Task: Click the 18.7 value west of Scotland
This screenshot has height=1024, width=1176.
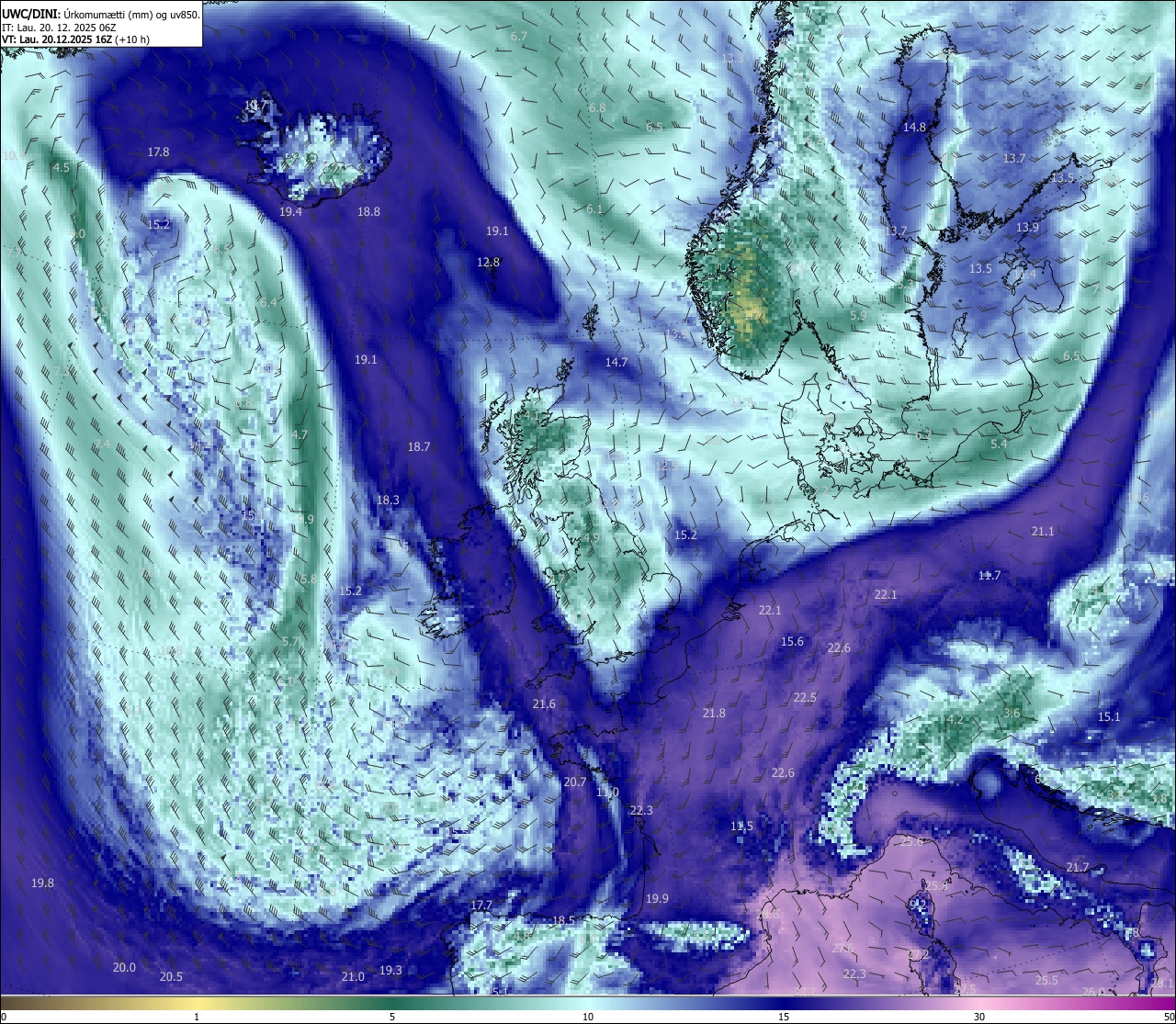Action: point(418,446)
